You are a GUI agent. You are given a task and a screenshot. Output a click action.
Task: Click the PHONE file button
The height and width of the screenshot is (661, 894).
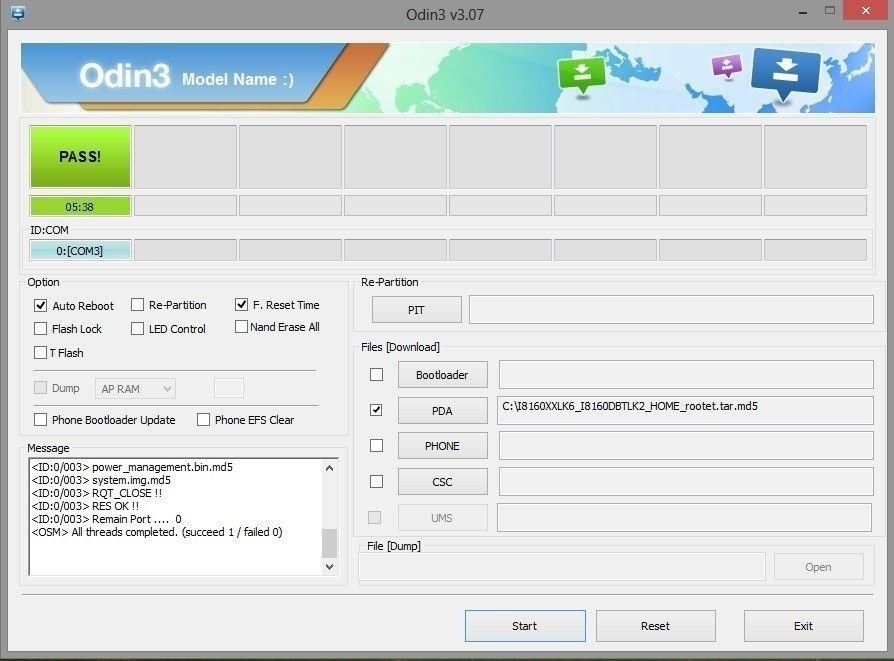pyautogui.click(x=442, y=446)
